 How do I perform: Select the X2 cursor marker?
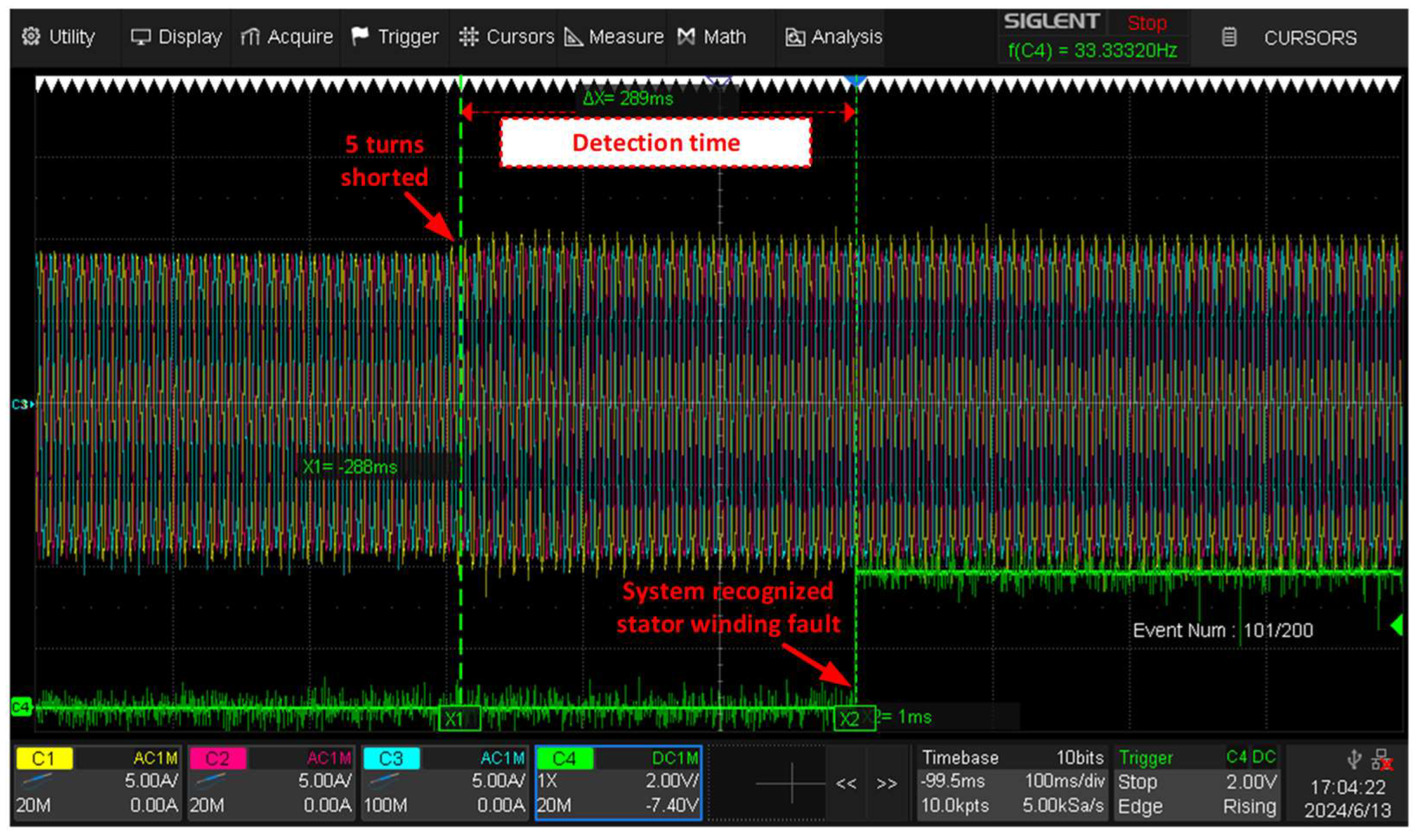coord(854,719)
